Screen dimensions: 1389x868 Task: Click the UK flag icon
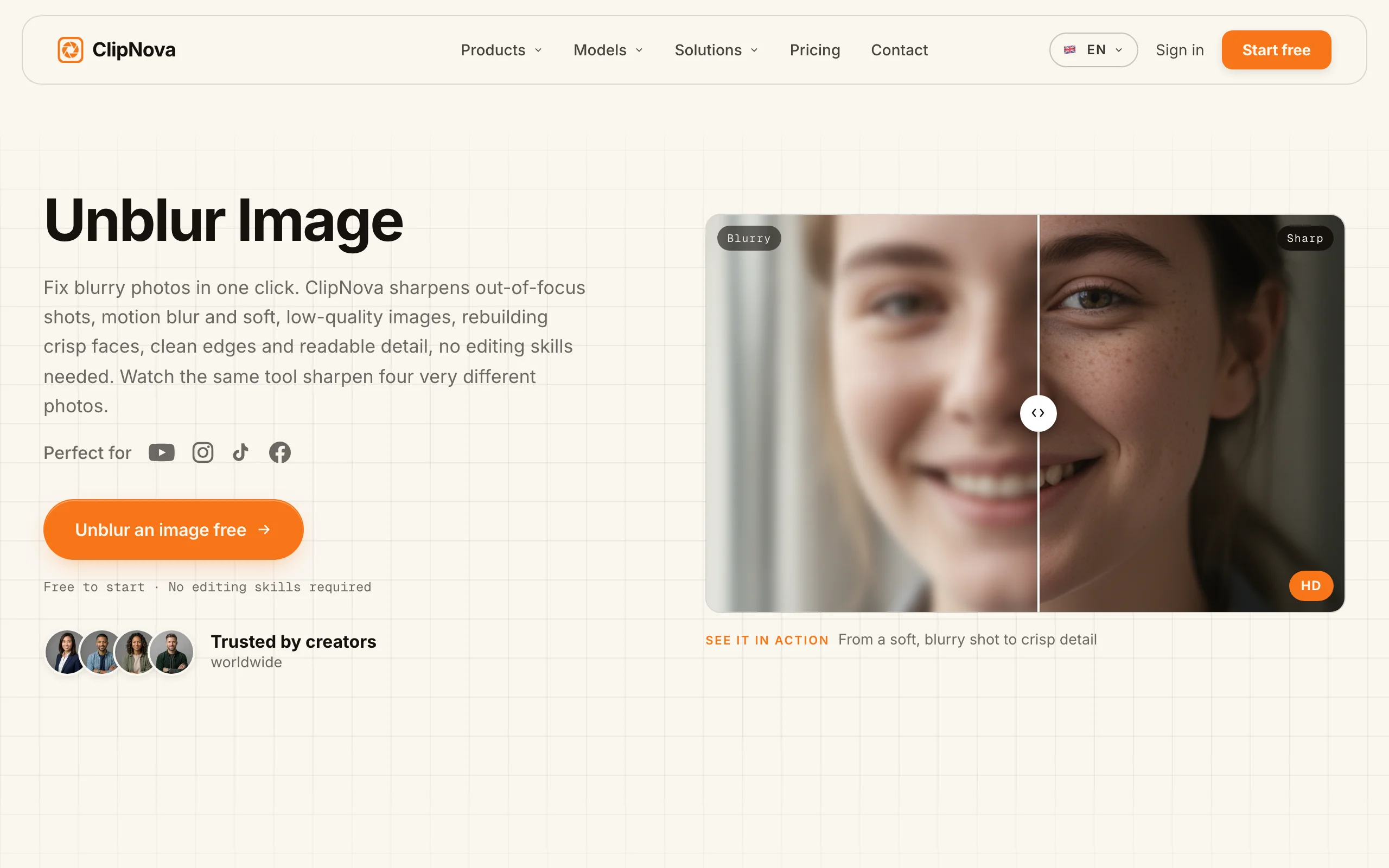click(1070, 50)
